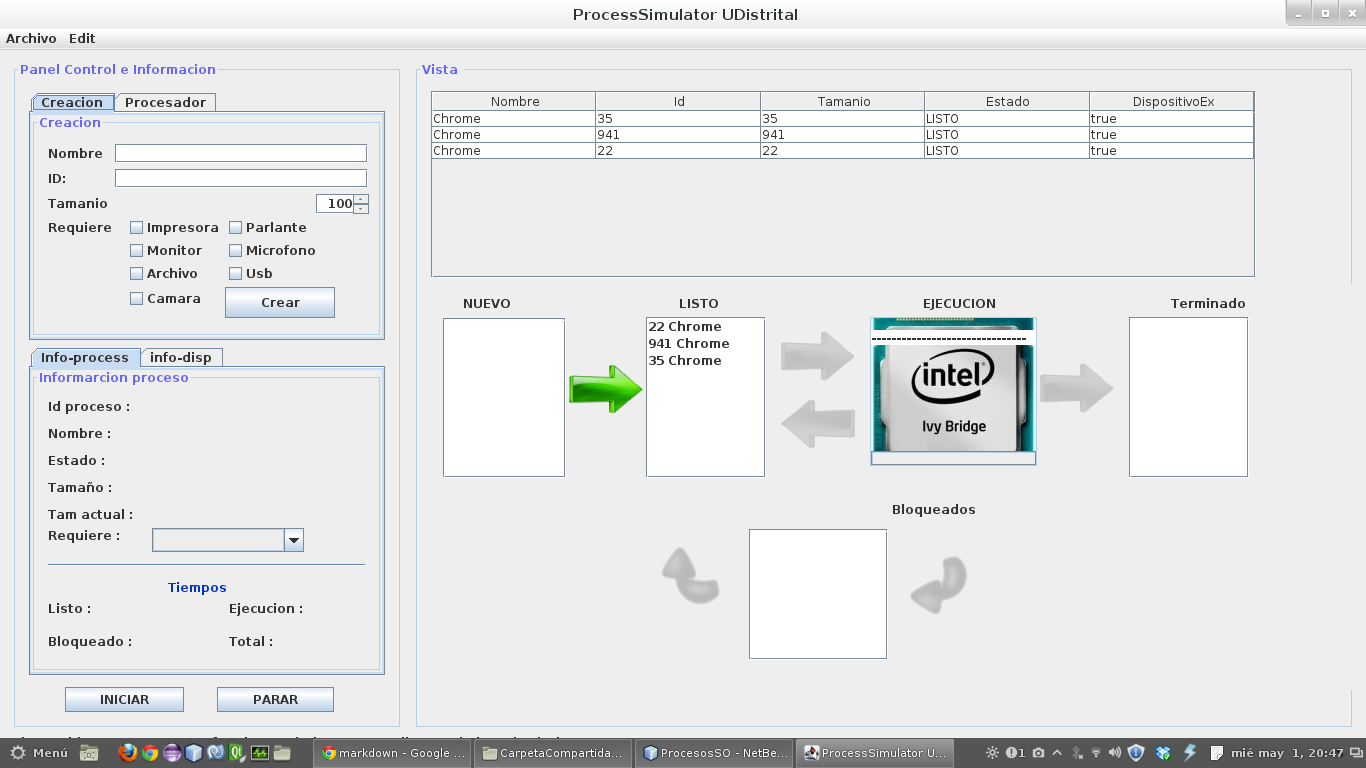Click the power lightning bolt tray icon
1366x768 pixels.
coord(1190,753)
